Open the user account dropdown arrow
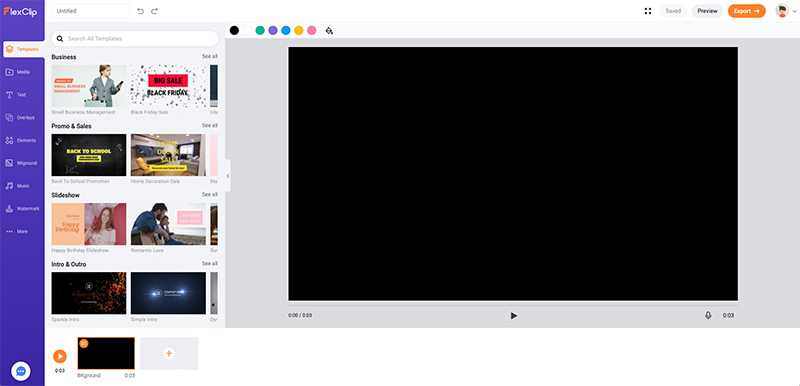800x386 pixels. coord(794,11)
